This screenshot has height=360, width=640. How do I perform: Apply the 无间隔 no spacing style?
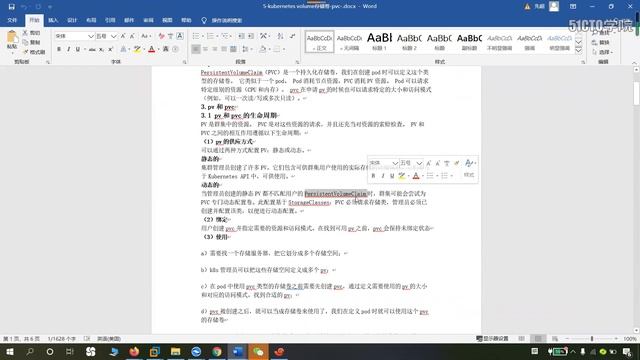349,42
